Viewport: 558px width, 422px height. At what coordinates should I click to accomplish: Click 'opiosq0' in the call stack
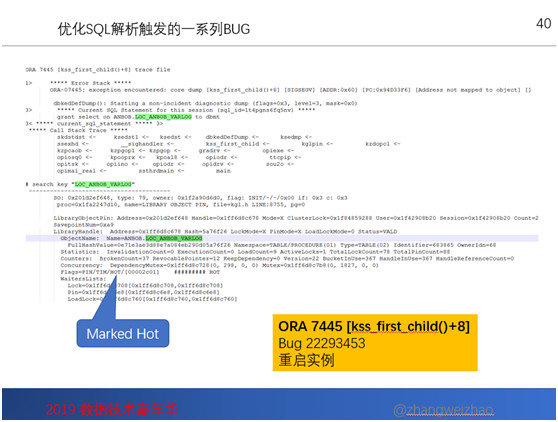click(69, 158)
